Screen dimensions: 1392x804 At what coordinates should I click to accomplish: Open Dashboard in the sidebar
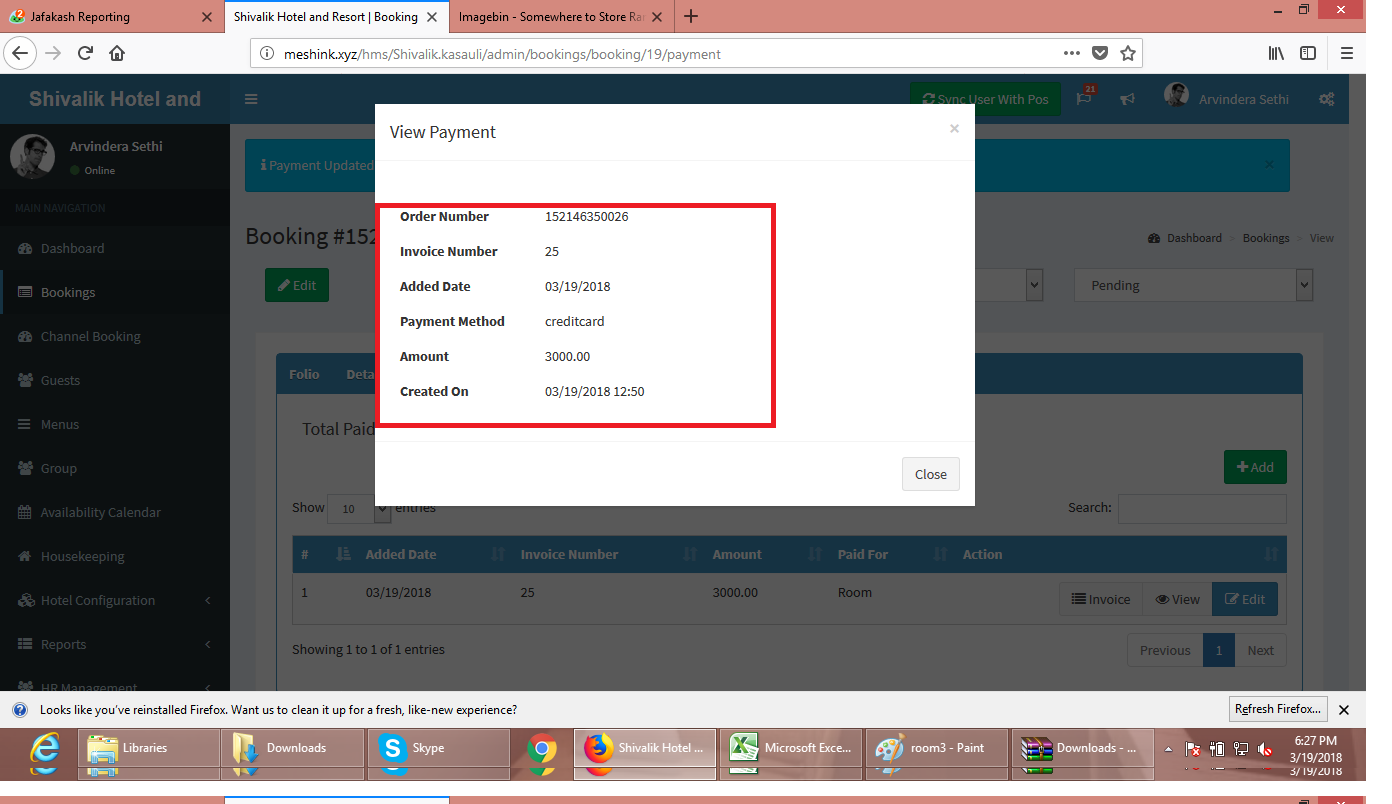[115, 248]
